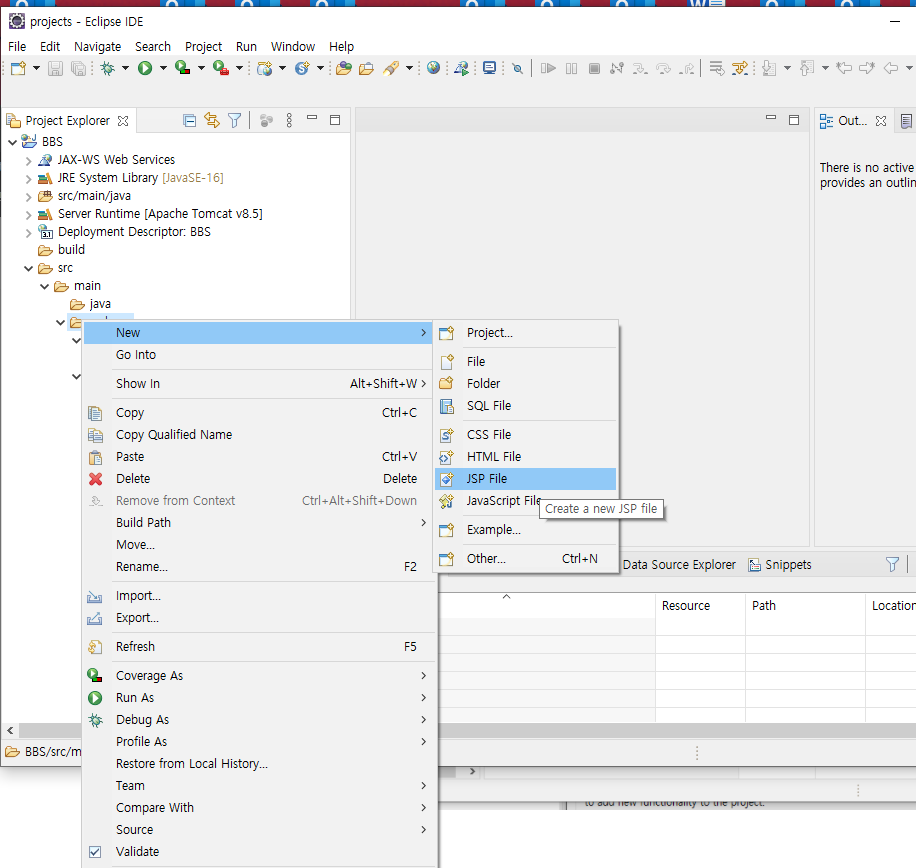Open the Show In submenu
Viewport: 916px width, 868px height.
[259, 384]
